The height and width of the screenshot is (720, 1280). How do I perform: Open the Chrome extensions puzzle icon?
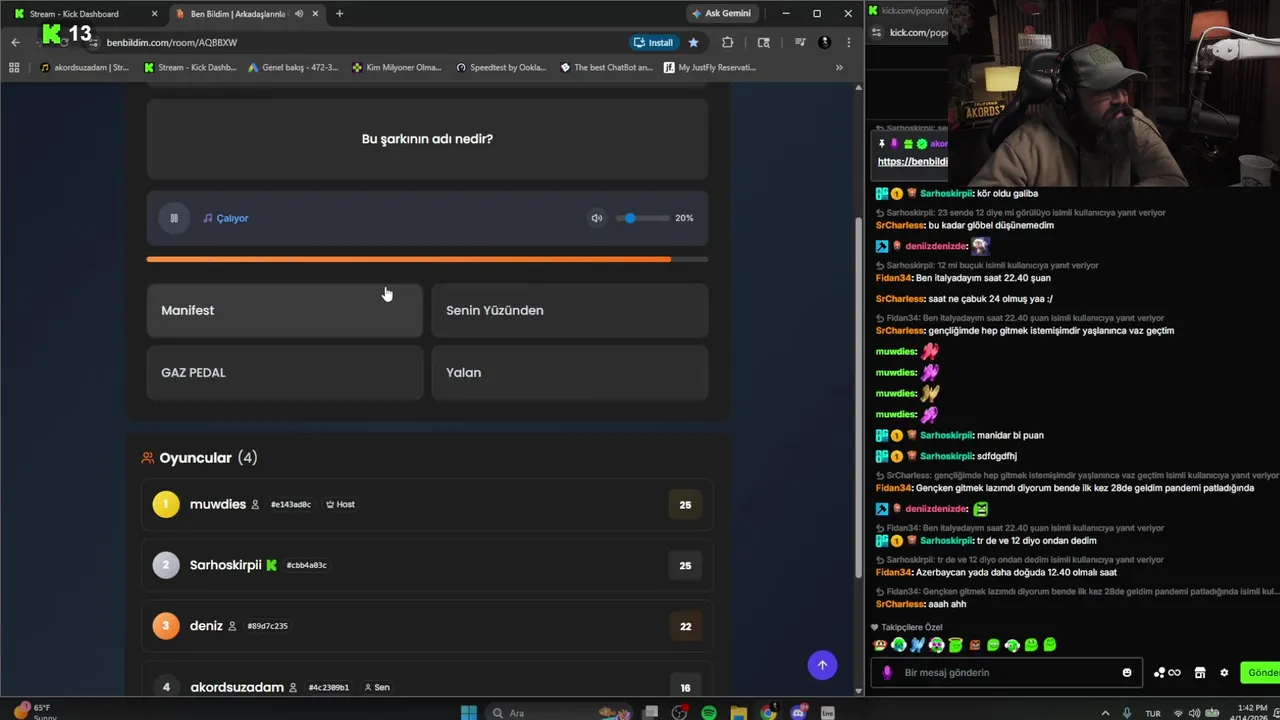pyautogui.click(x=727, y=42)
